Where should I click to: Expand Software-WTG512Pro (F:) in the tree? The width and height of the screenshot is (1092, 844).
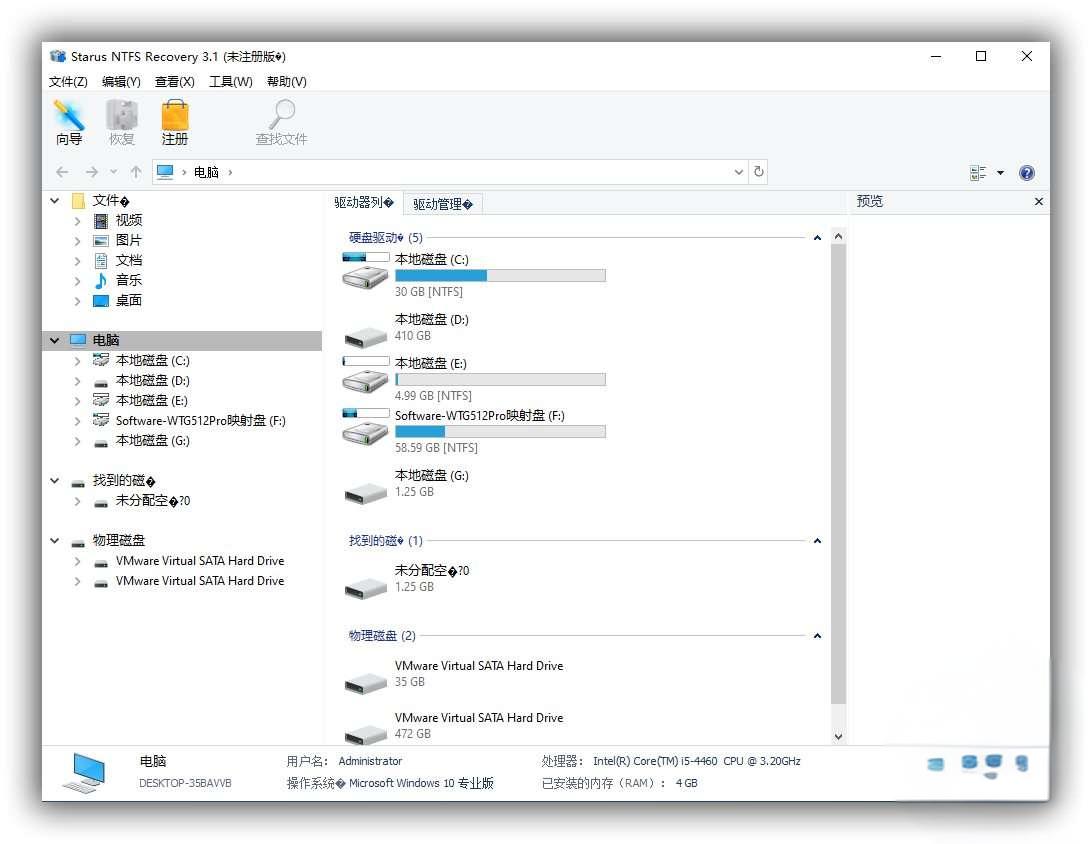pyautogui.click(x=77, y=421)
